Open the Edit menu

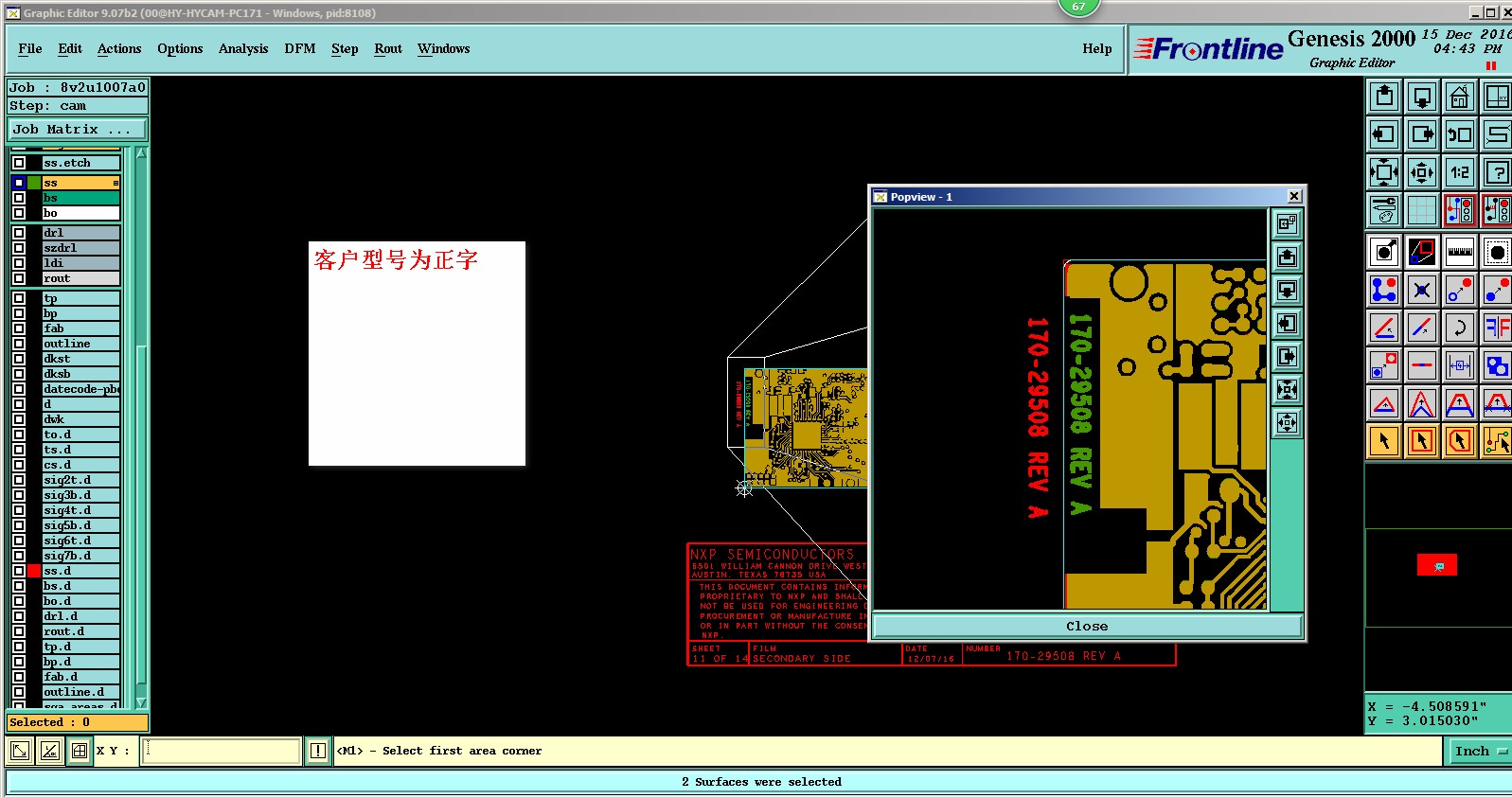(70, 49)
